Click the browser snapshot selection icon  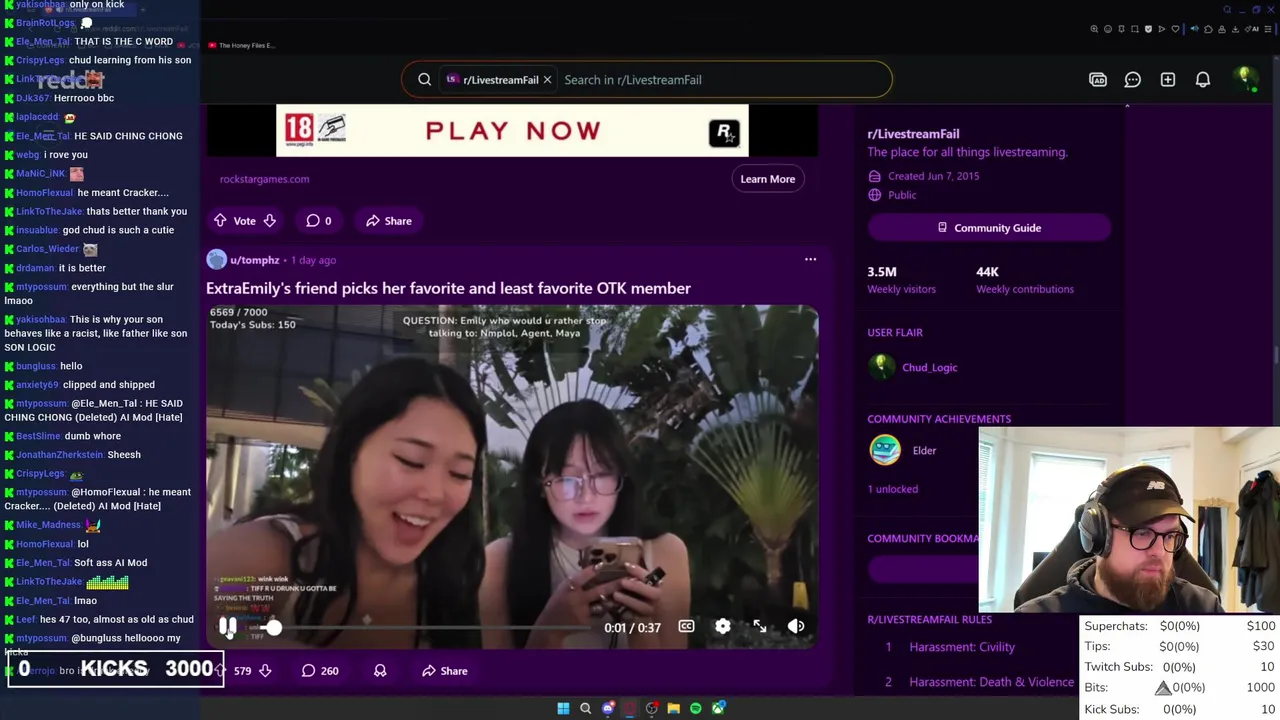point(1135,29)
